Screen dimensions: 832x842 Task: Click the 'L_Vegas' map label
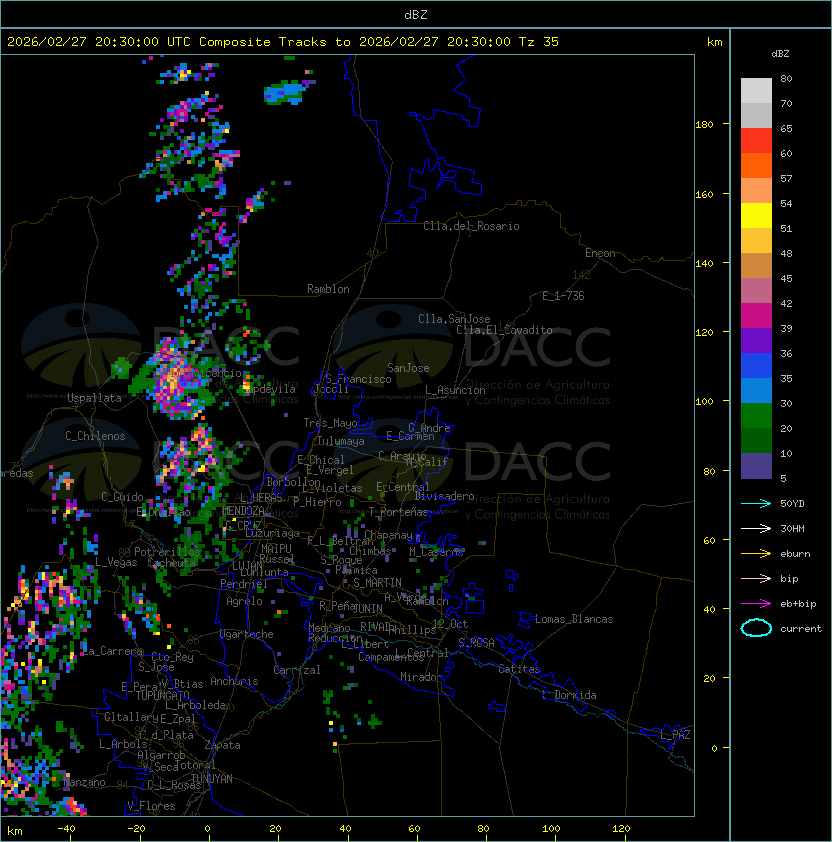coord(116,562)
